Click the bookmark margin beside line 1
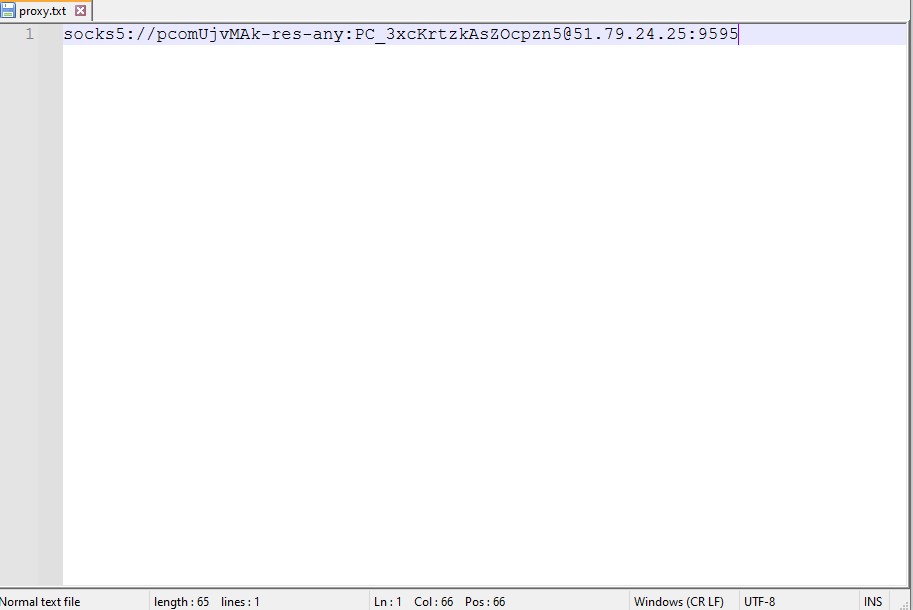 [50, 35]
